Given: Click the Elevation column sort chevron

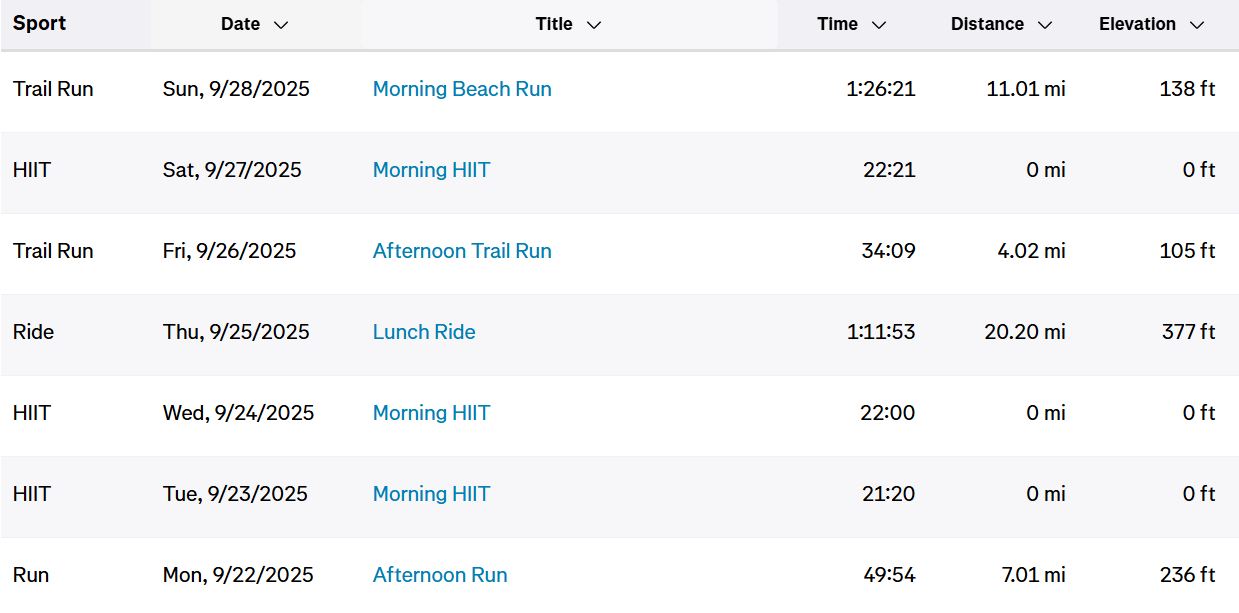Looking at the screenshot, I should click(1197, 25).
